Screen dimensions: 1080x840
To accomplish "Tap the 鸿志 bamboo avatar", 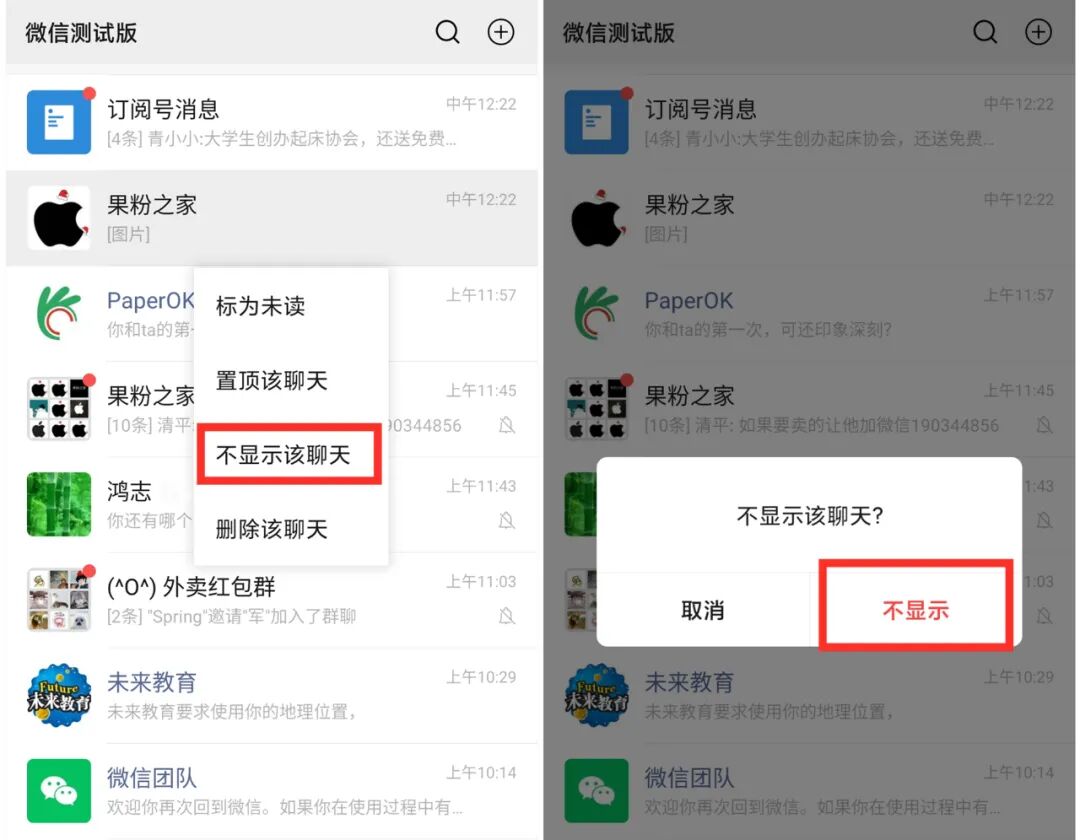I will point(59,504).
